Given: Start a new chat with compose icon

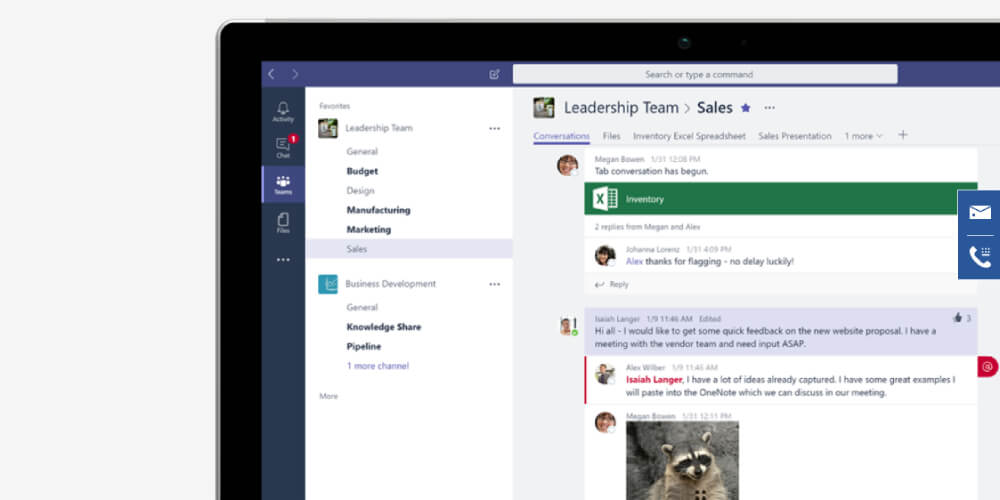Looking at the screenshot, I should pyautogui.click(x=494, y=74).
